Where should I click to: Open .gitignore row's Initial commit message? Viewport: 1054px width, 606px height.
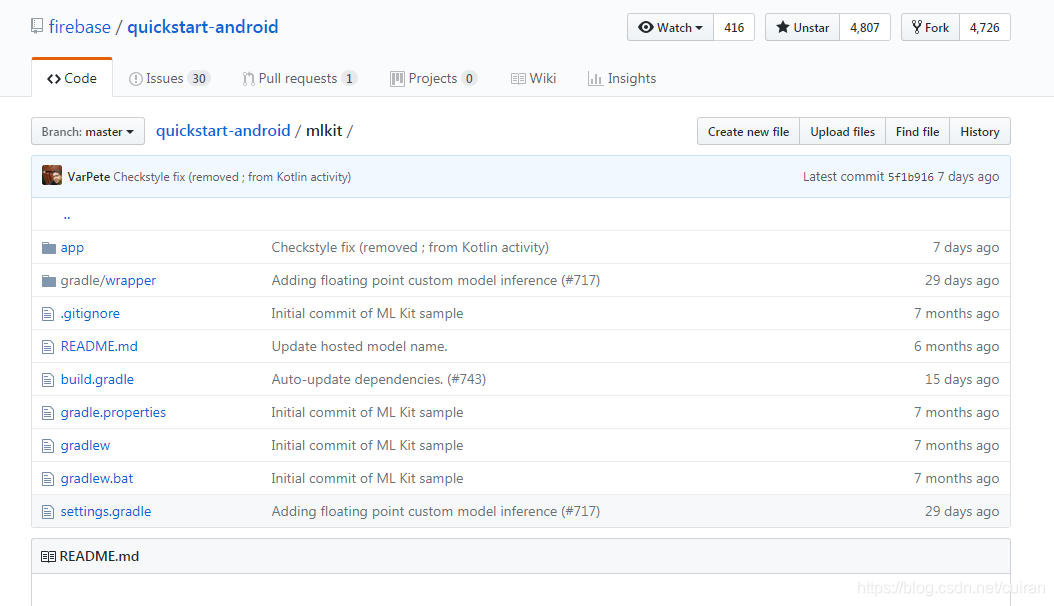[367, 314]
